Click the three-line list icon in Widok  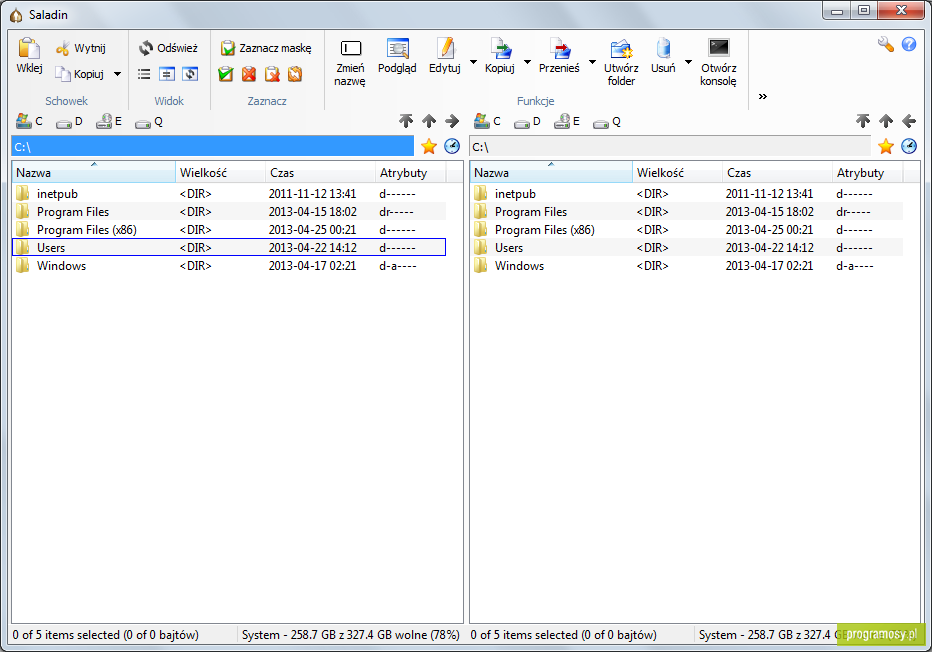(144, 74)
